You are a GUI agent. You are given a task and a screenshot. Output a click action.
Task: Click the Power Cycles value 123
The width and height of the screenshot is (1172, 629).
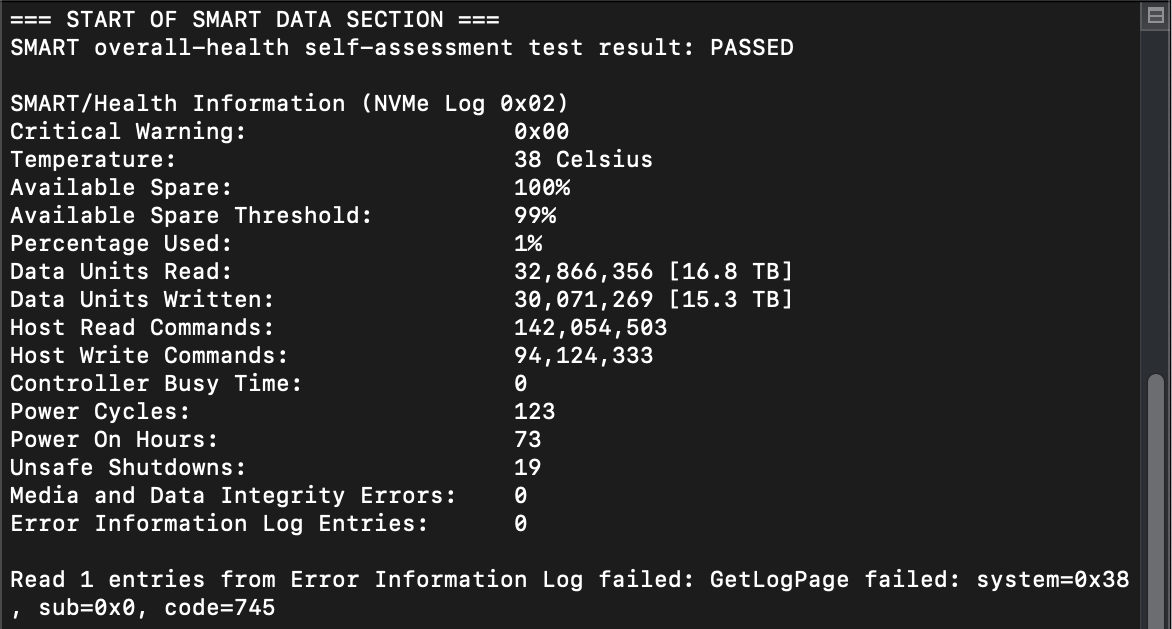(534, 411)
